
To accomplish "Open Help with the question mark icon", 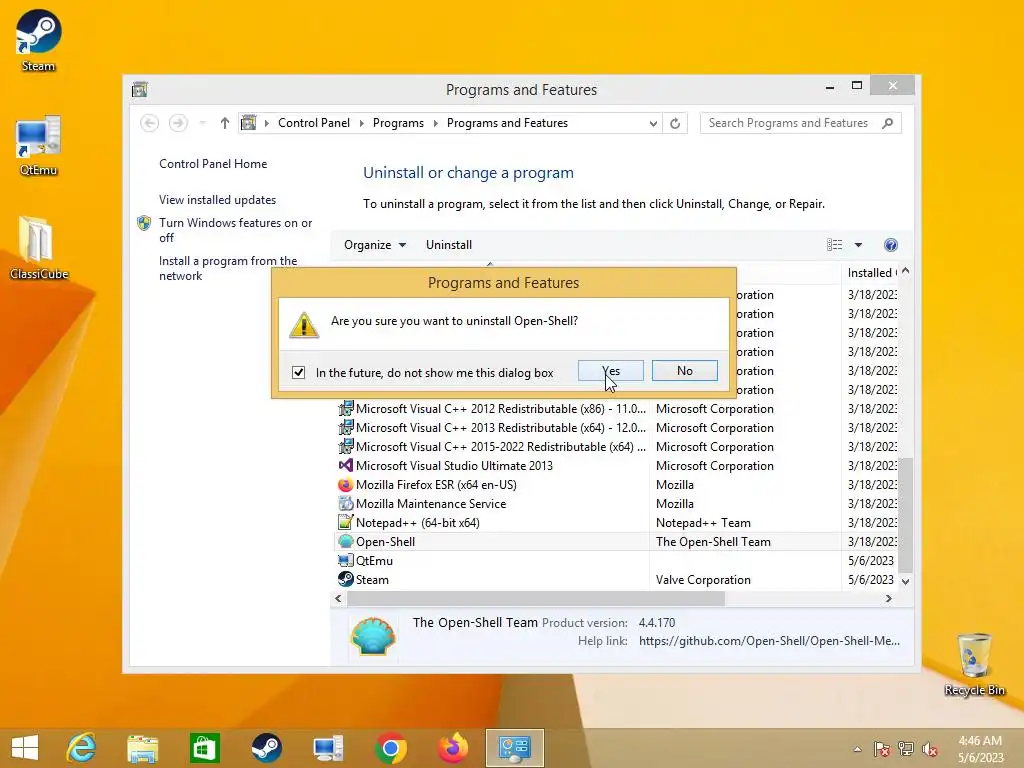I will coord(891,245).
